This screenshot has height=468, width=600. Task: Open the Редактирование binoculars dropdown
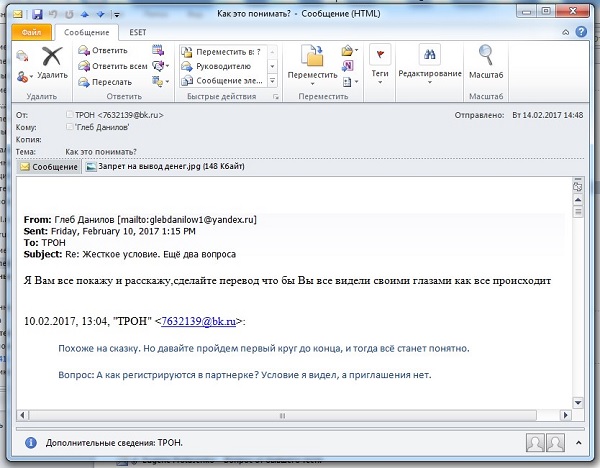point(430,64)
